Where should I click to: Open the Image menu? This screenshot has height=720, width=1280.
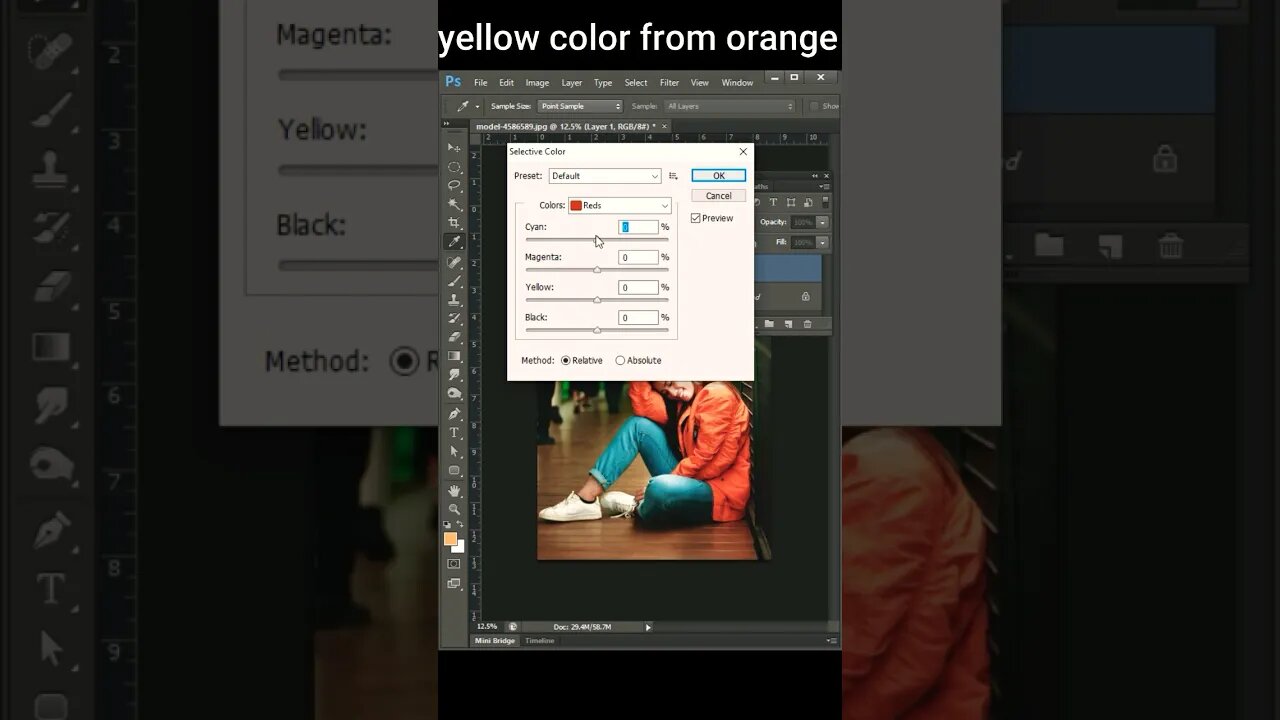pyautogui.click(x=537, y=83)
